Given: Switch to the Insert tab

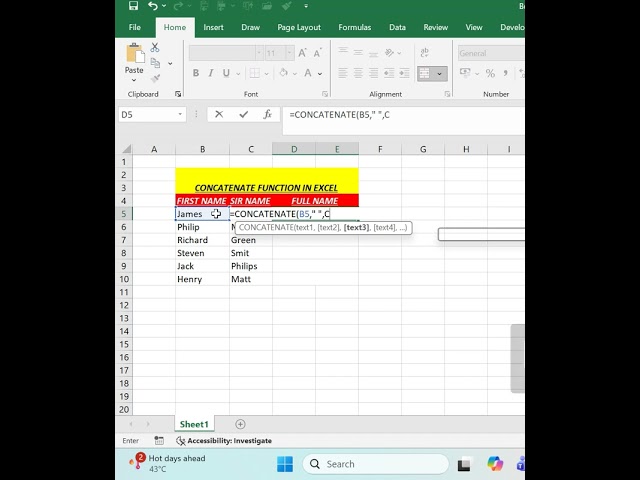Looking at the screenshot, I should click(213, 27).
